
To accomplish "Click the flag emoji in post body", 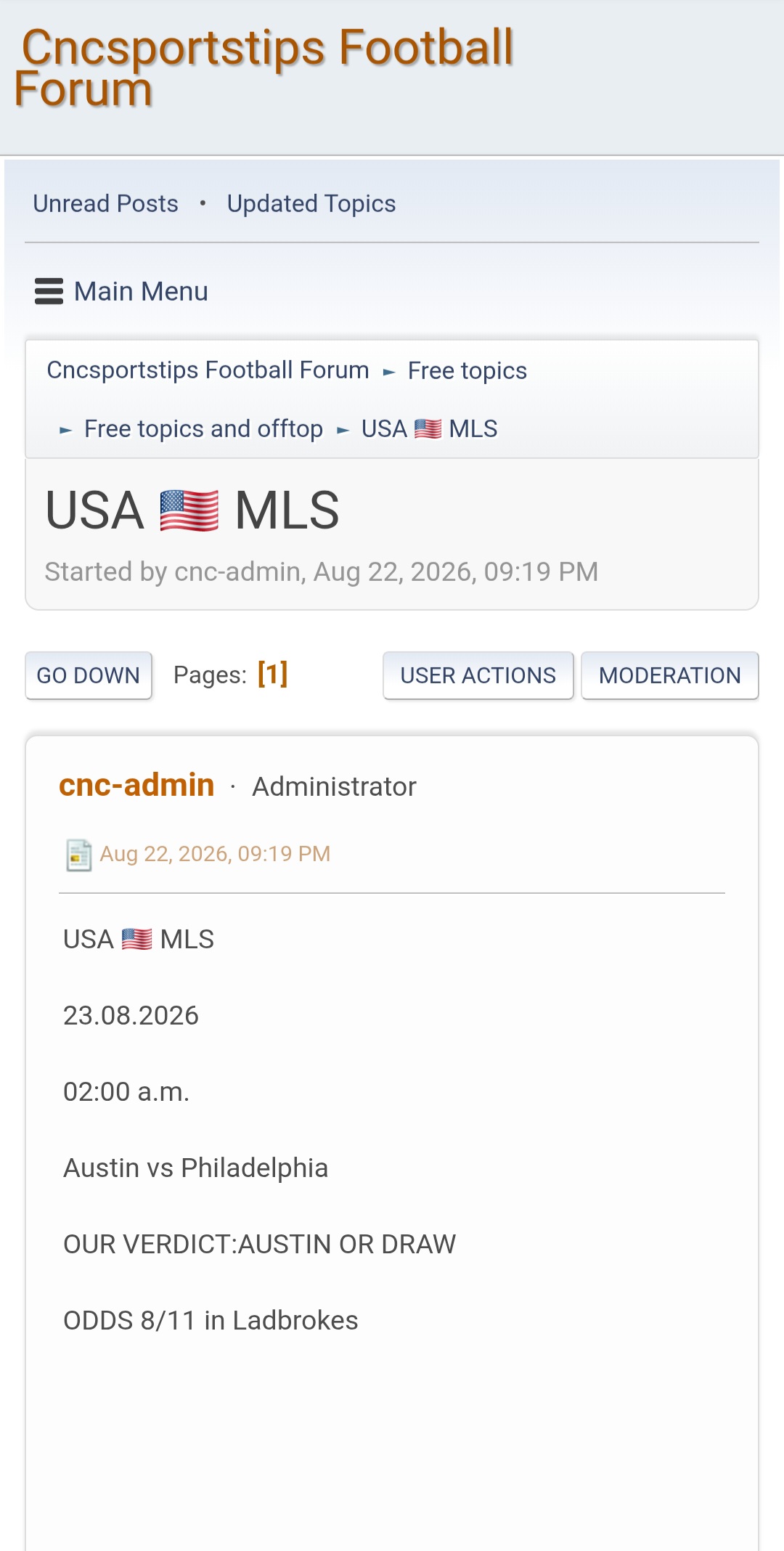I will [136, 940].
